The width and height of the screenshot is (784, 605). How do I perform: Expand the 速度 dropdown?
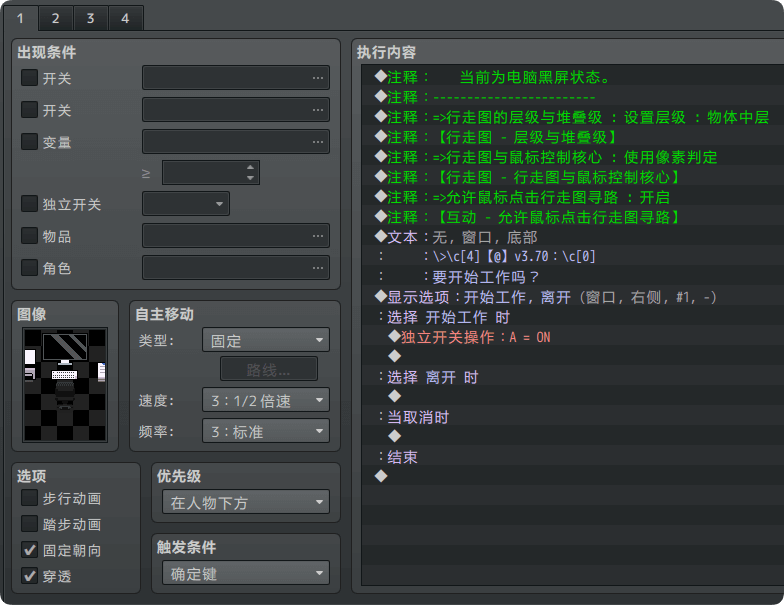tap(265, 401)
